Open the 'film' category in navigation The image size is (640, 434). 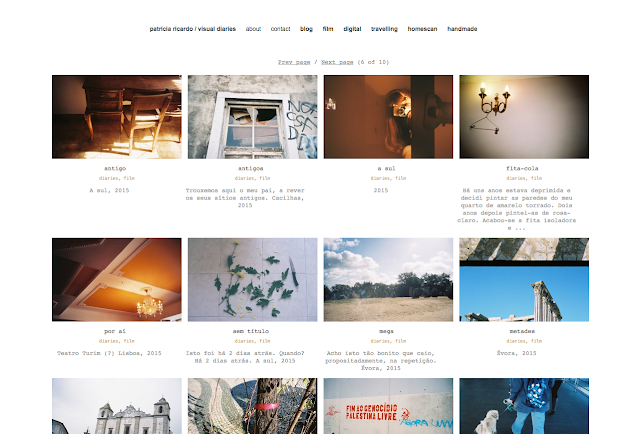tap(328, 29)
